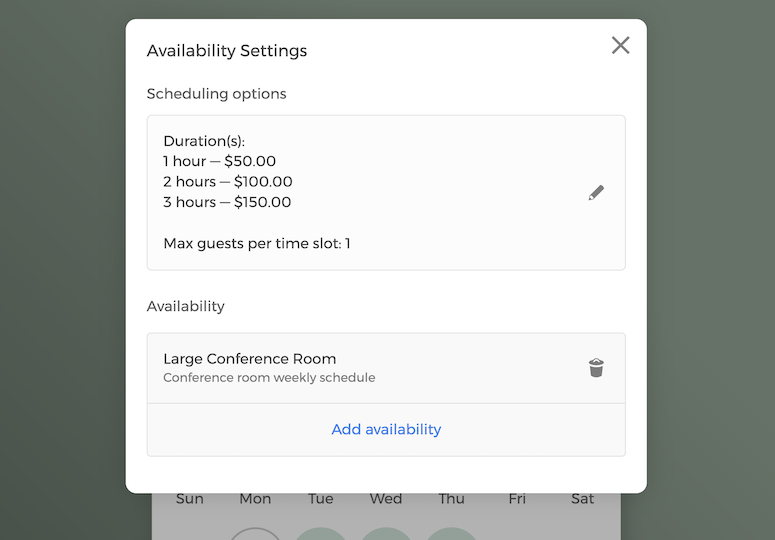Select the Sat day column header

tap(582, 499)
